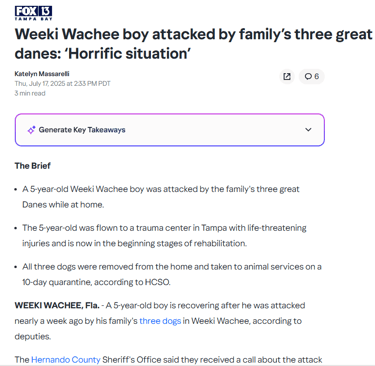
Task: Click the paragraph mentioning Sheriff's Office
Action: (x=168, y=360)
